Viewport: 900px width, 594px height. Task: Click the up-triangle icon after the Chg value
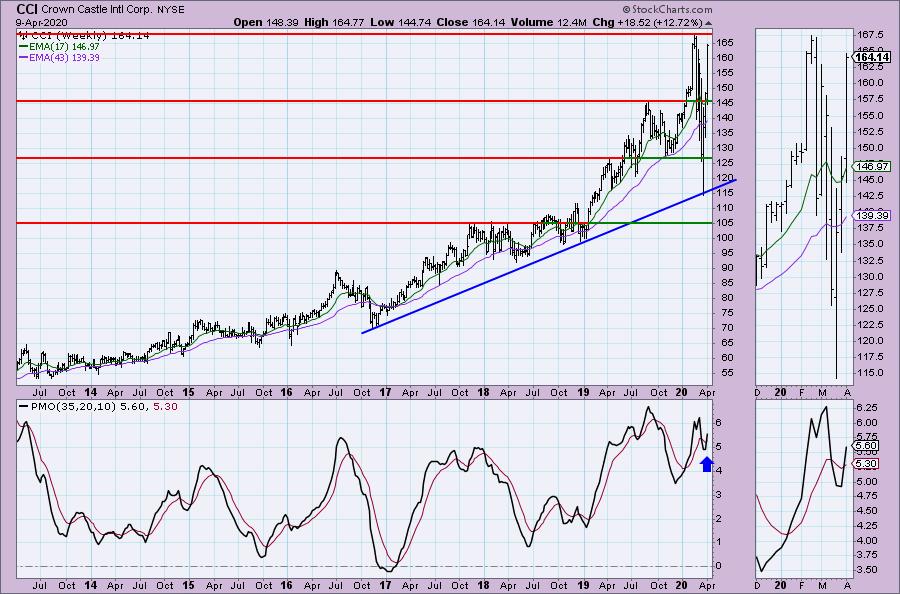click(x=708, y=23)
